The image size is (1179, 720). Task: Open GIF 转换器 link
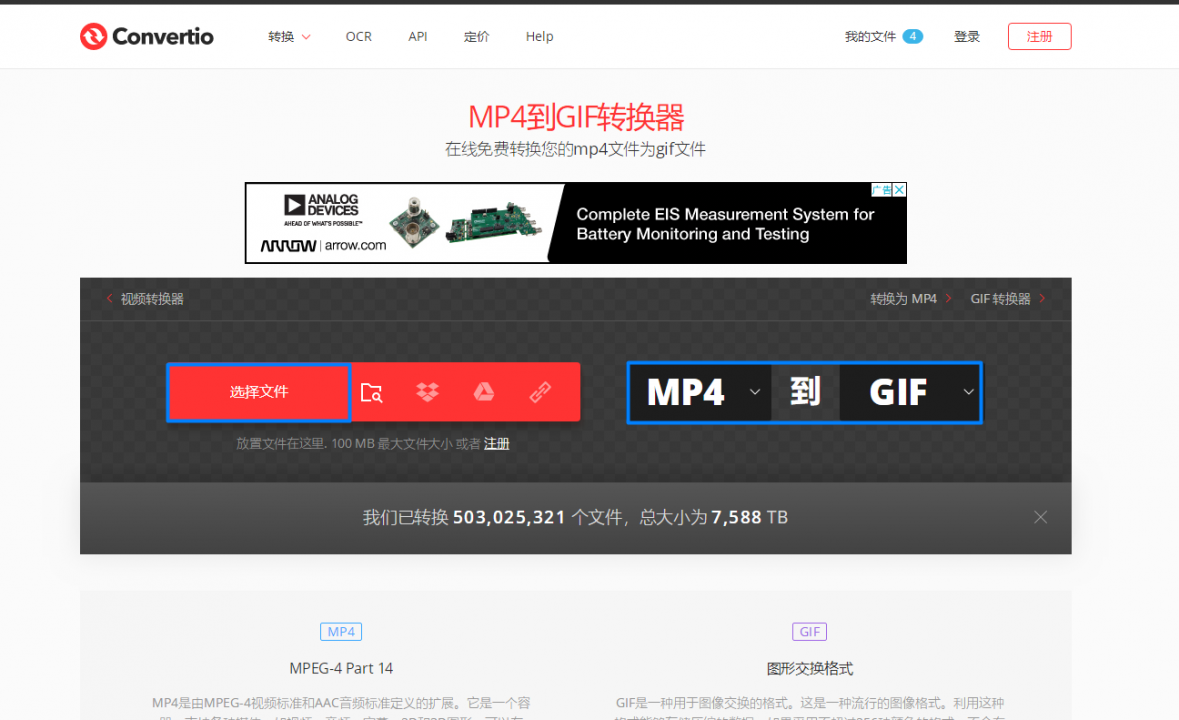[x=1008, y=298]
